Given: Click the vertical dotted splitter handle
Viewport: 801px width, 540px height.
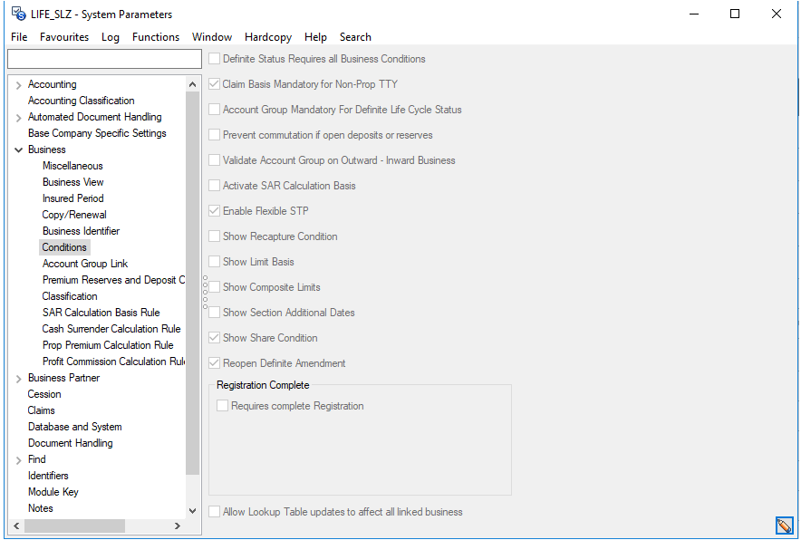Looking at the screenshot, I should pyautogui.click(x=204, y=291).
